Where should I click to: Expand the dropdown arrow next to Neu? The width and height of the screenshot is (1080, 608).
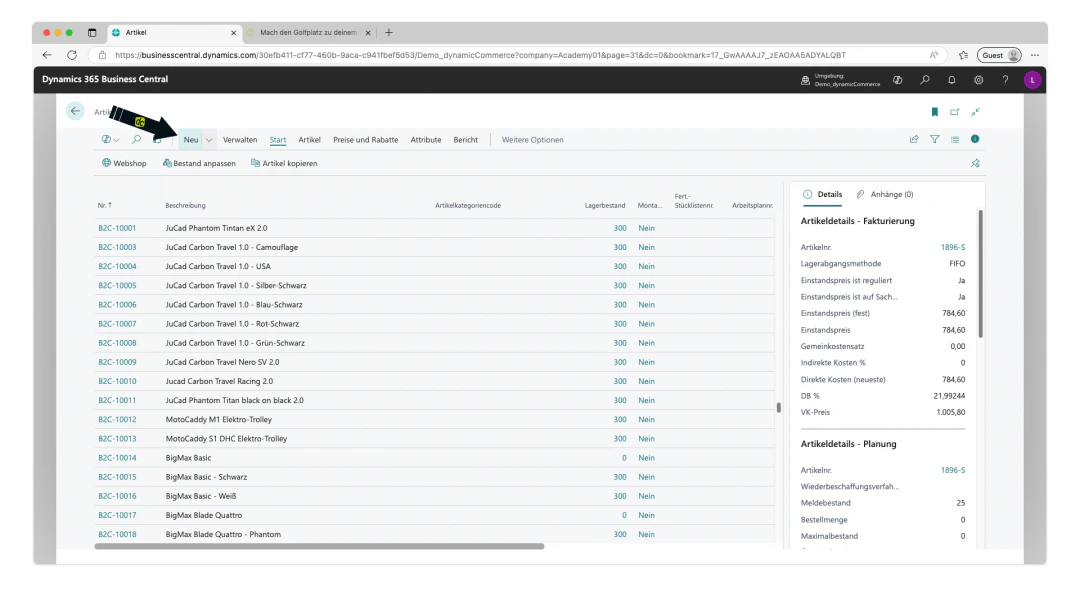209,140
